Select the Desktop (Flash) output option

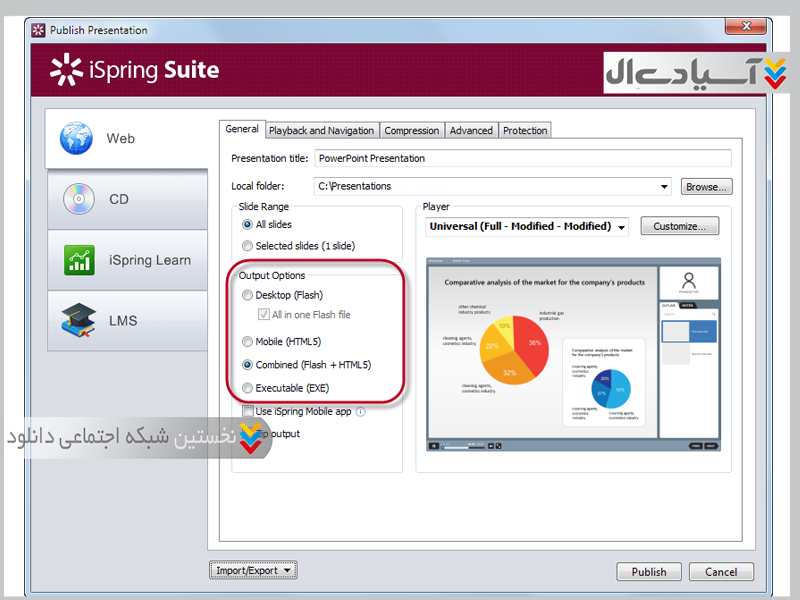tap(248, 295)
